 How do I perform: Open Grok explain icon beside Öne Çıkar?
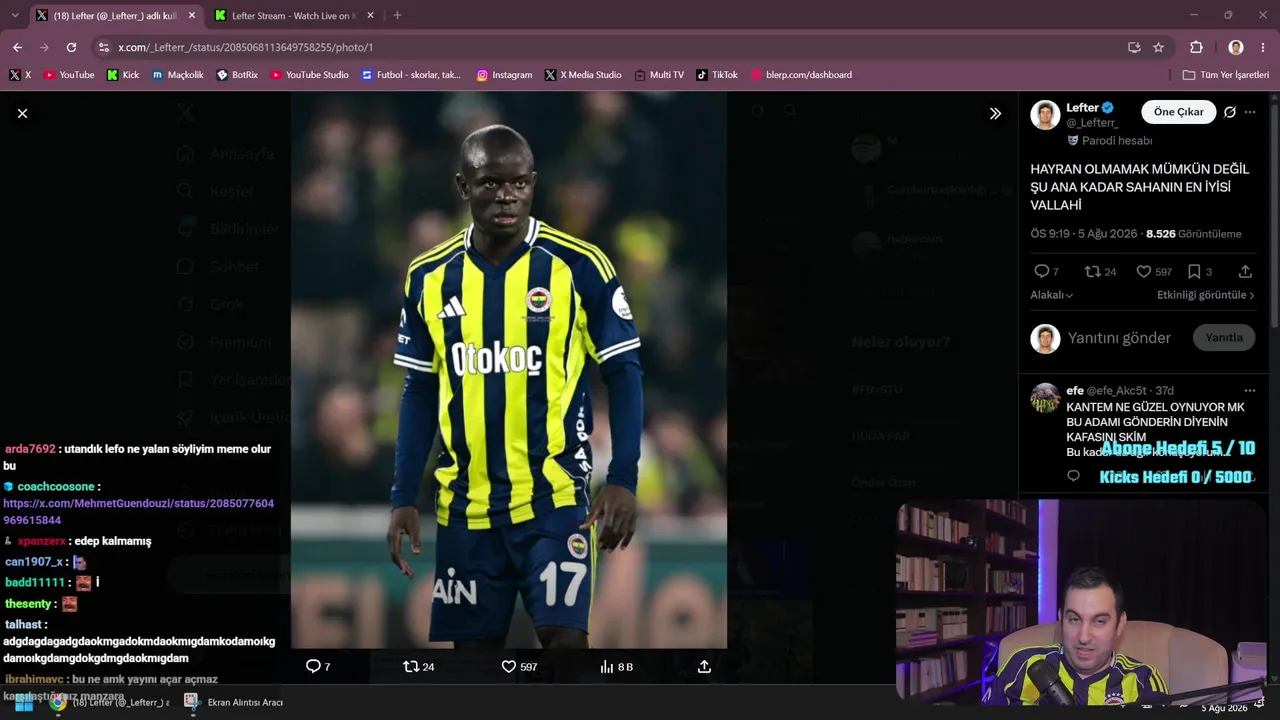1230,112
